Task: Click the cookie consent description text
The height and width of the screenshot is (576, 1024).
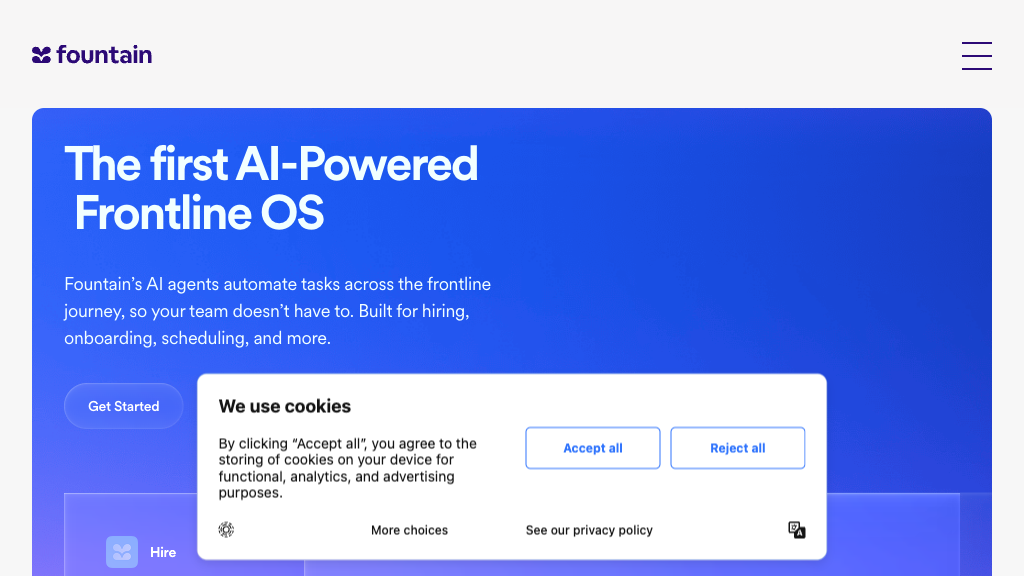Action: [x=348, y=468]
